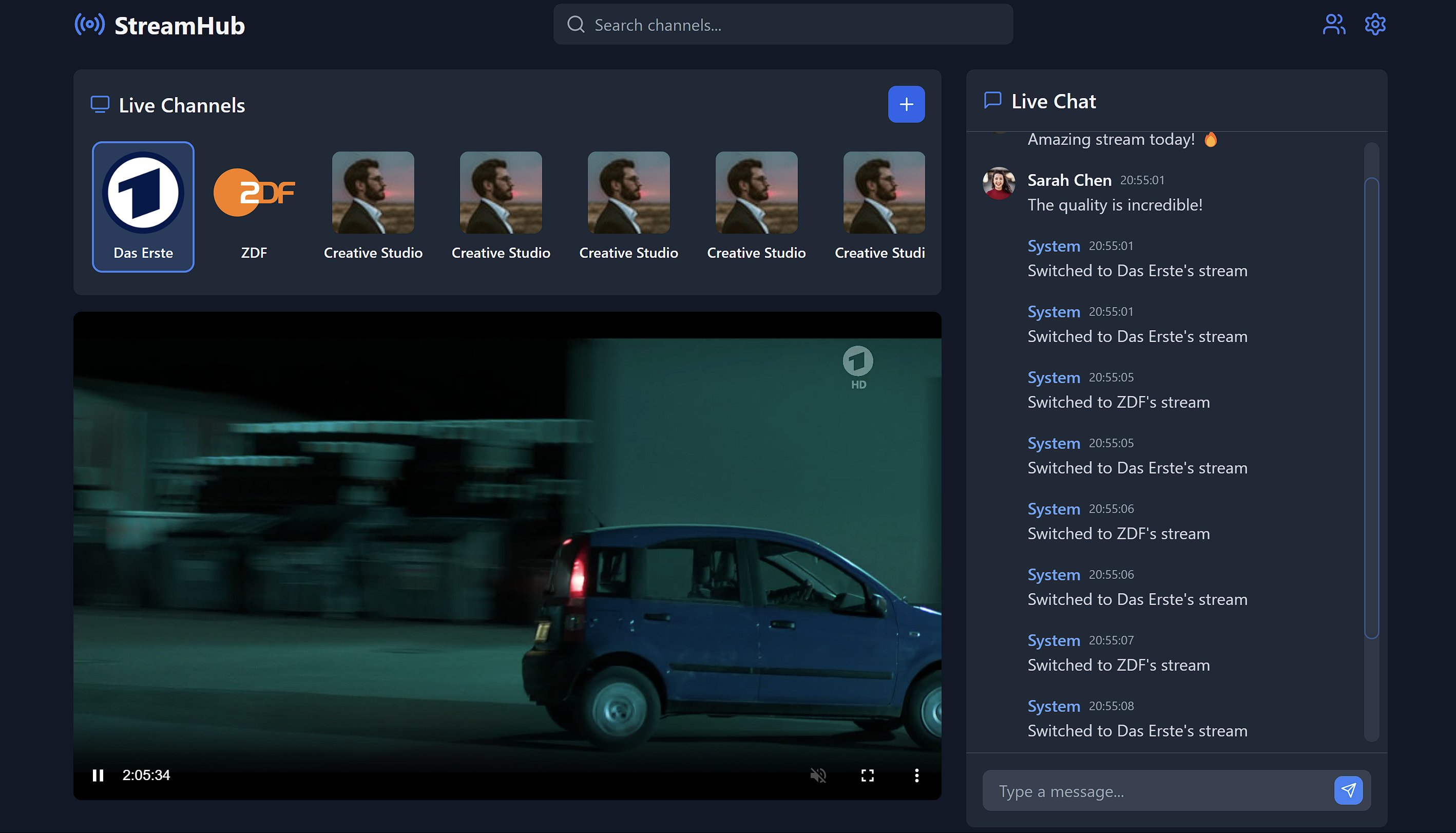The width and height of the screenshot is (1456, 833).
Task: Pause the currently playing video stream
Action: 99,775
